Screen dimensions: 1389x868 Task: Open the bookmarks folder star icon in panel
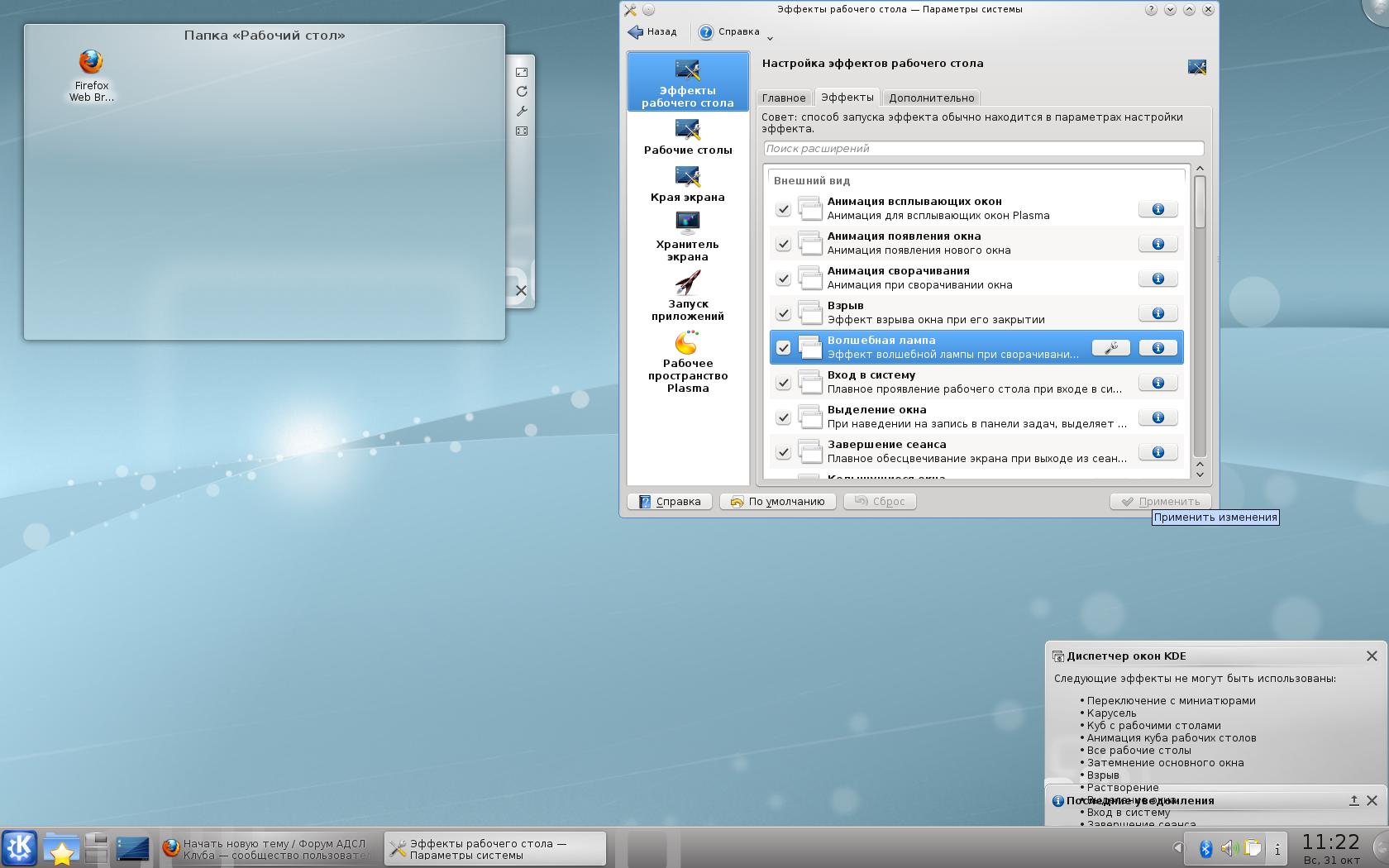[61, 849]
